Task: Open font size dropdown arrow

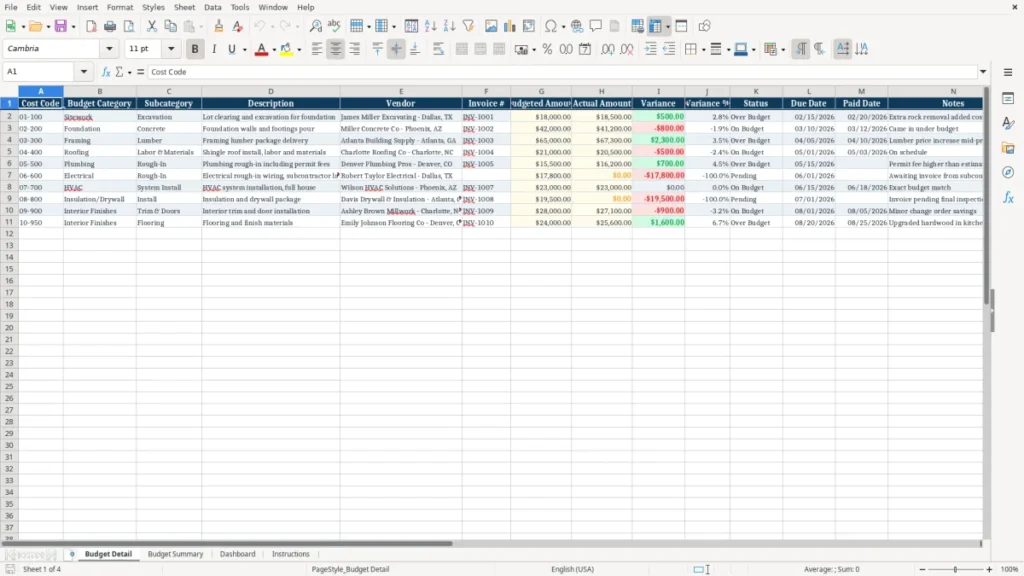Action: 171,49
